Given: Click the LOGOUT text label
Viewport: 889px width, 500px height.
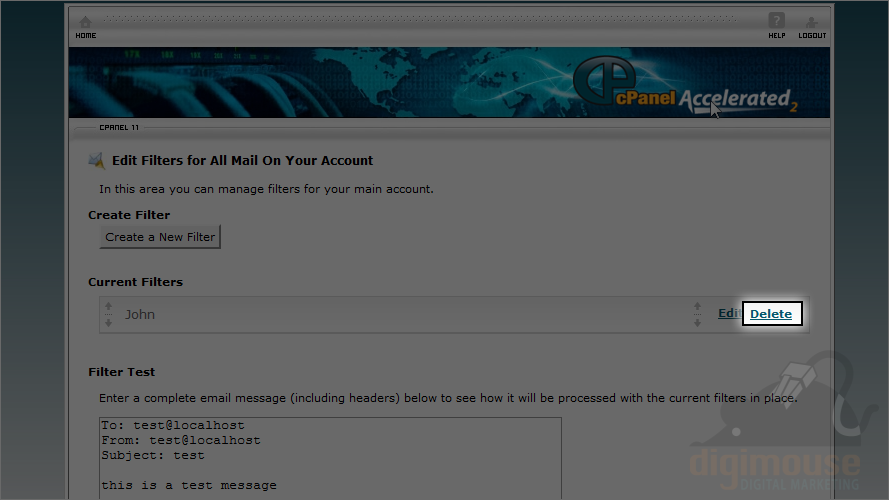Looking at the screenshot, I should point(812,36).
